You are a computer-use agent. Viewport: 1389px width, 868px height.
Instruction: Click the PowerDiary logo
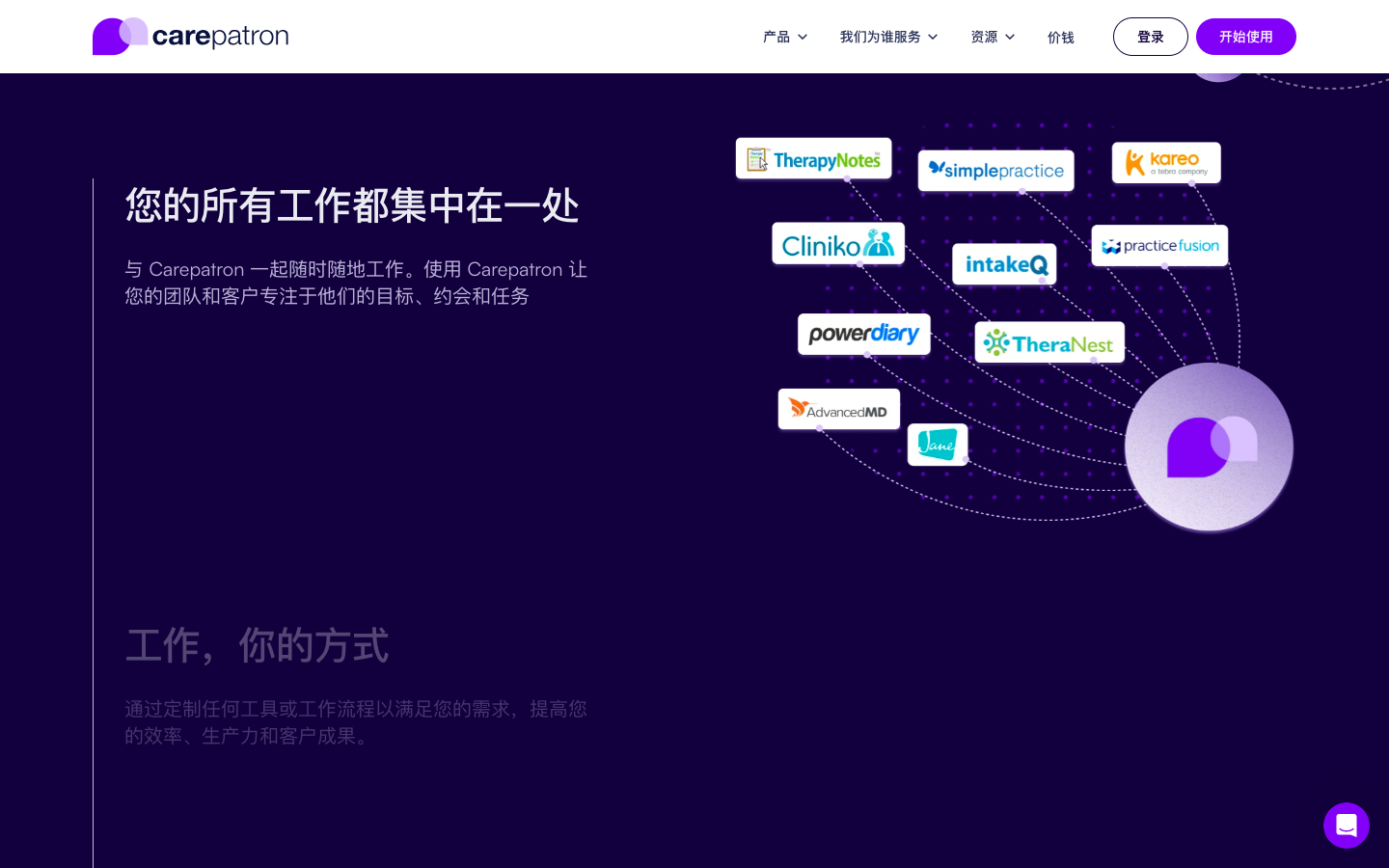[864, 334]
